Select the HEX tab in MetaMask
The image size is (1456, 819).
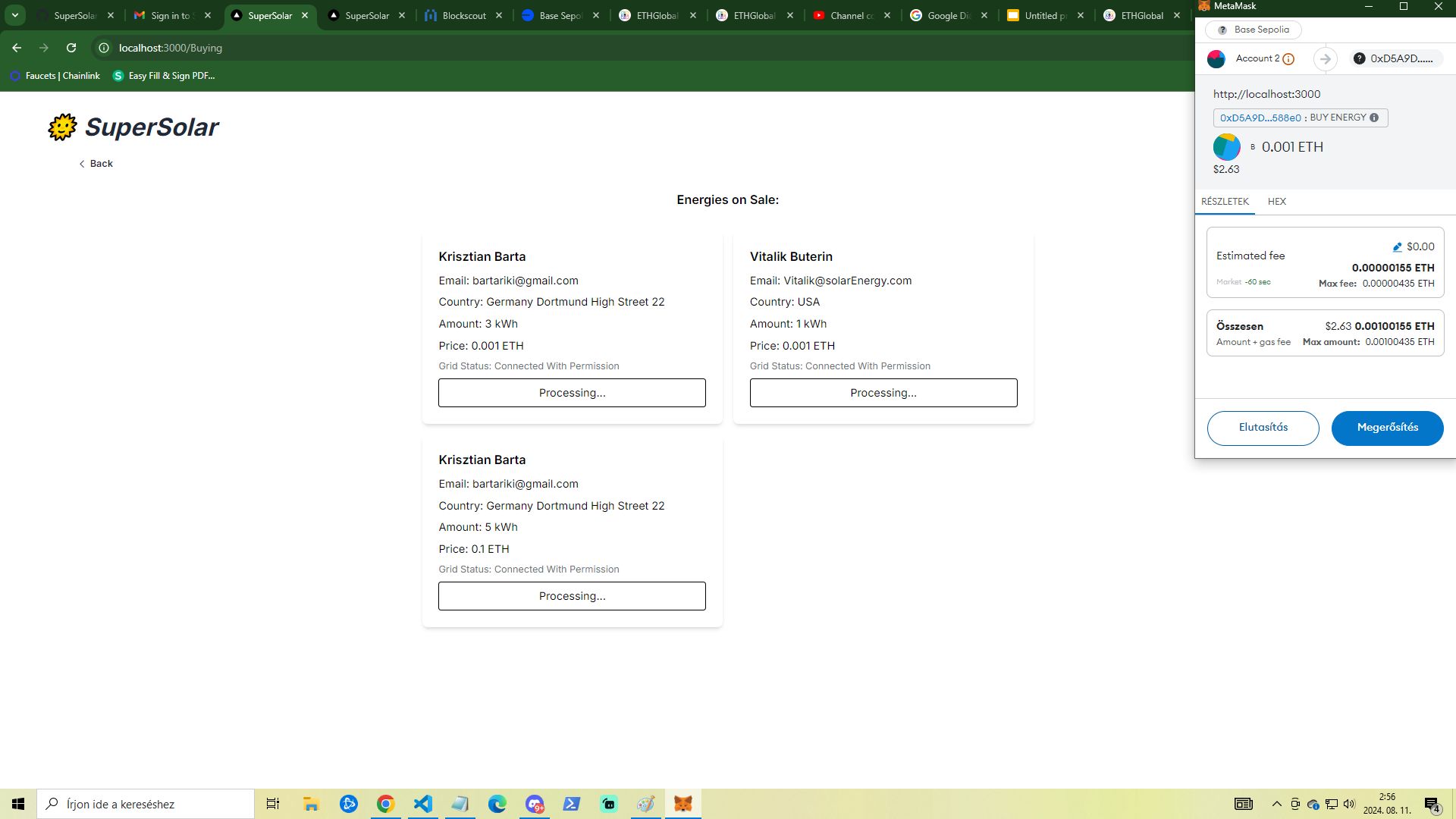[x=1277, y=201]
